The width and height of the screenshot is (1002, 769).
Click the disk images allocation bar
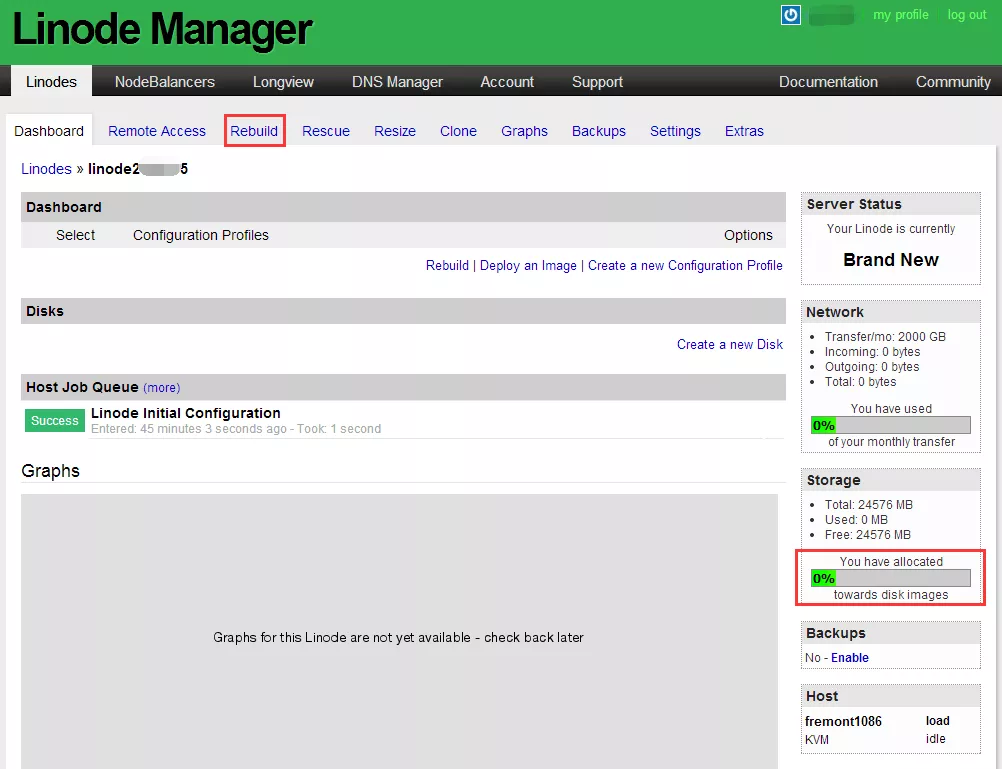(x=891, y=579)
